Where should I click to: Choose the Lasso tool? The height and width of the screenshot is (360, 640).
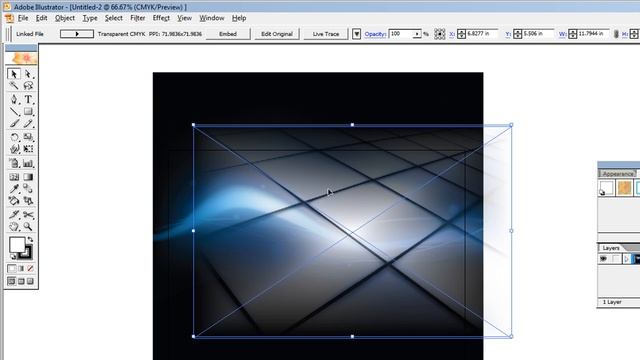[28, 85]
